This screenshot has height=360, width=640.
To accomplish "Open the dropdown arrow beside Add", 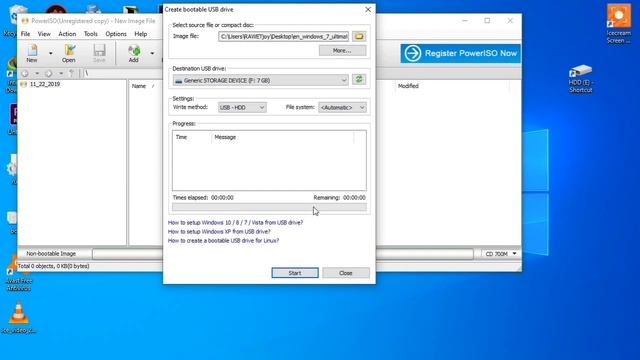I will coord(152,53).
